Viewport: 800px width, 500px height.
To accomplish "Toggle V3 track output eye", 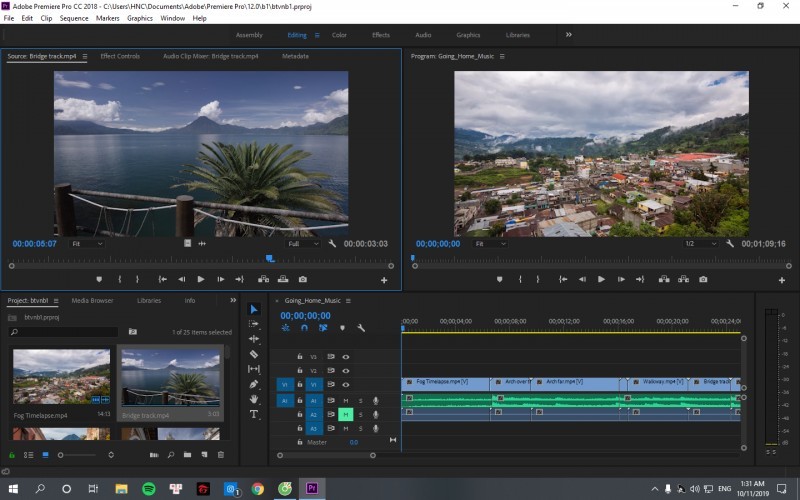I will (x=346, y=357).
